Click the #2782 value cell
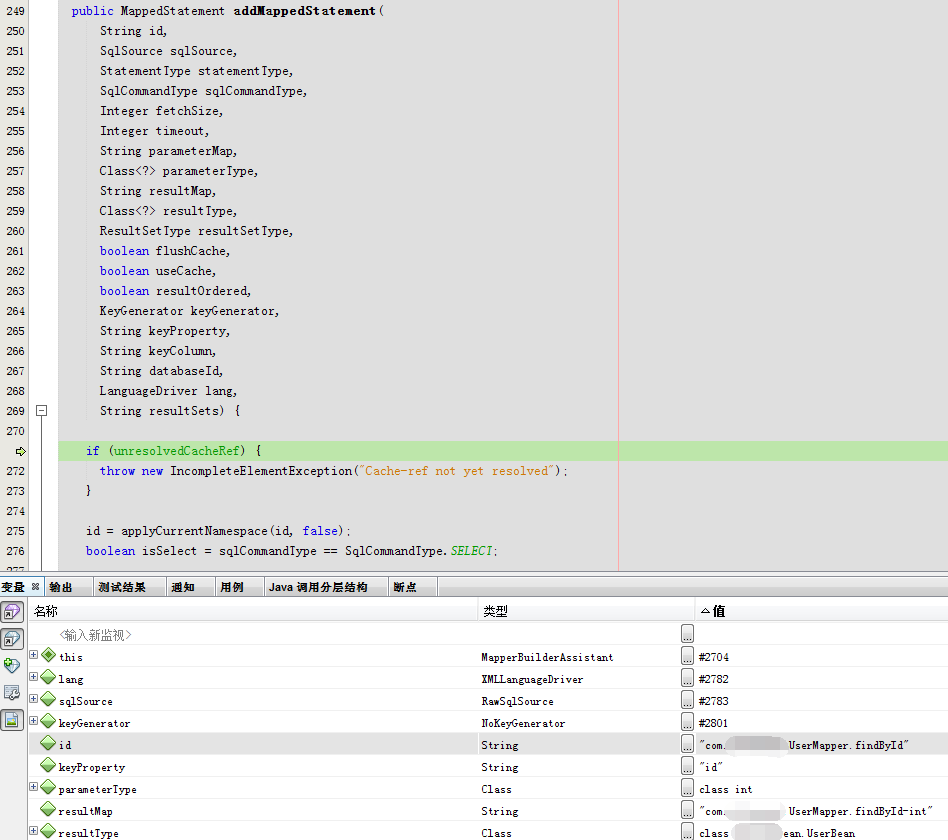This screenshot has height=840, width=948. [x=713, y=679]
